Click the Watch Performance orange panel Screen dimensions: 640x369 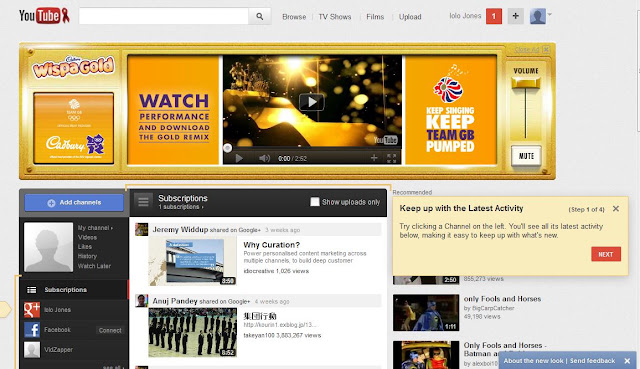pos(173,110)
